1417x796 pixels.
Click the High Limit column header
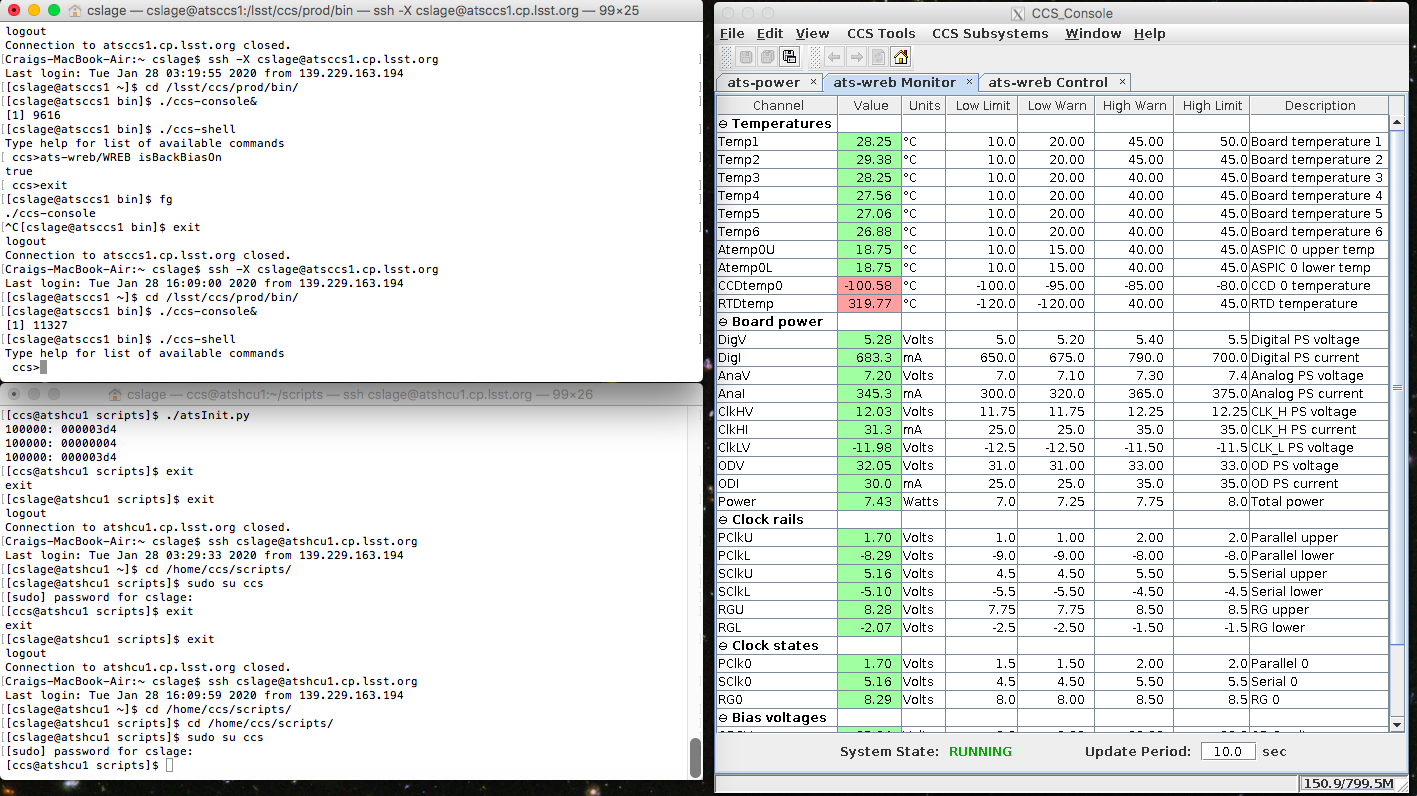(1212, 105)
